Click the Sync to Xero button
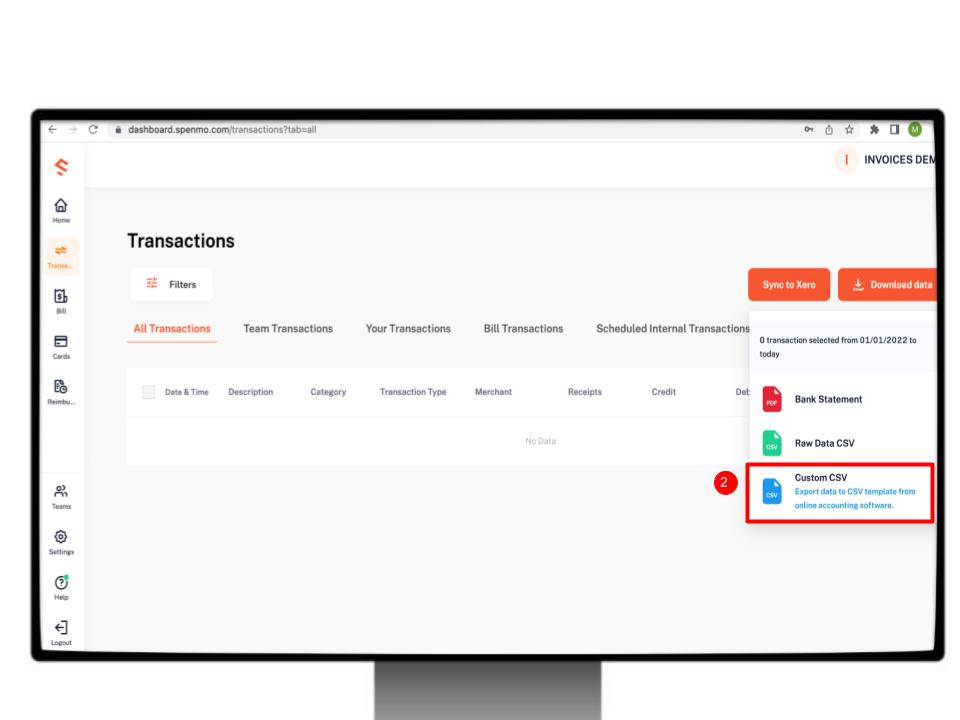Image resolution: width=960 pixels, height=720 pixels. pyautogui.click(x=789, y=285)
